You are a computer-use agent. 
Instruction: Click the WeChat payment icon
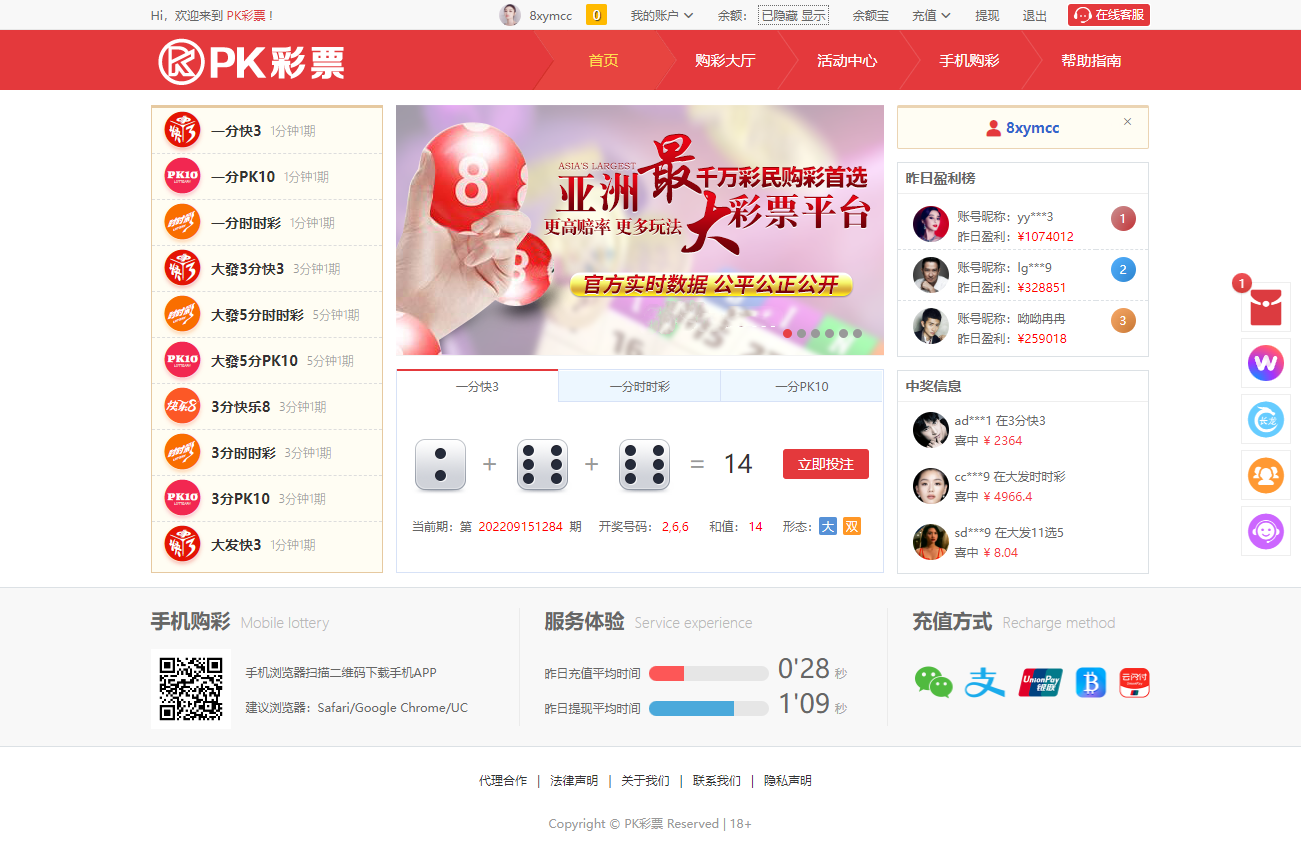click(x=933, y=682)
